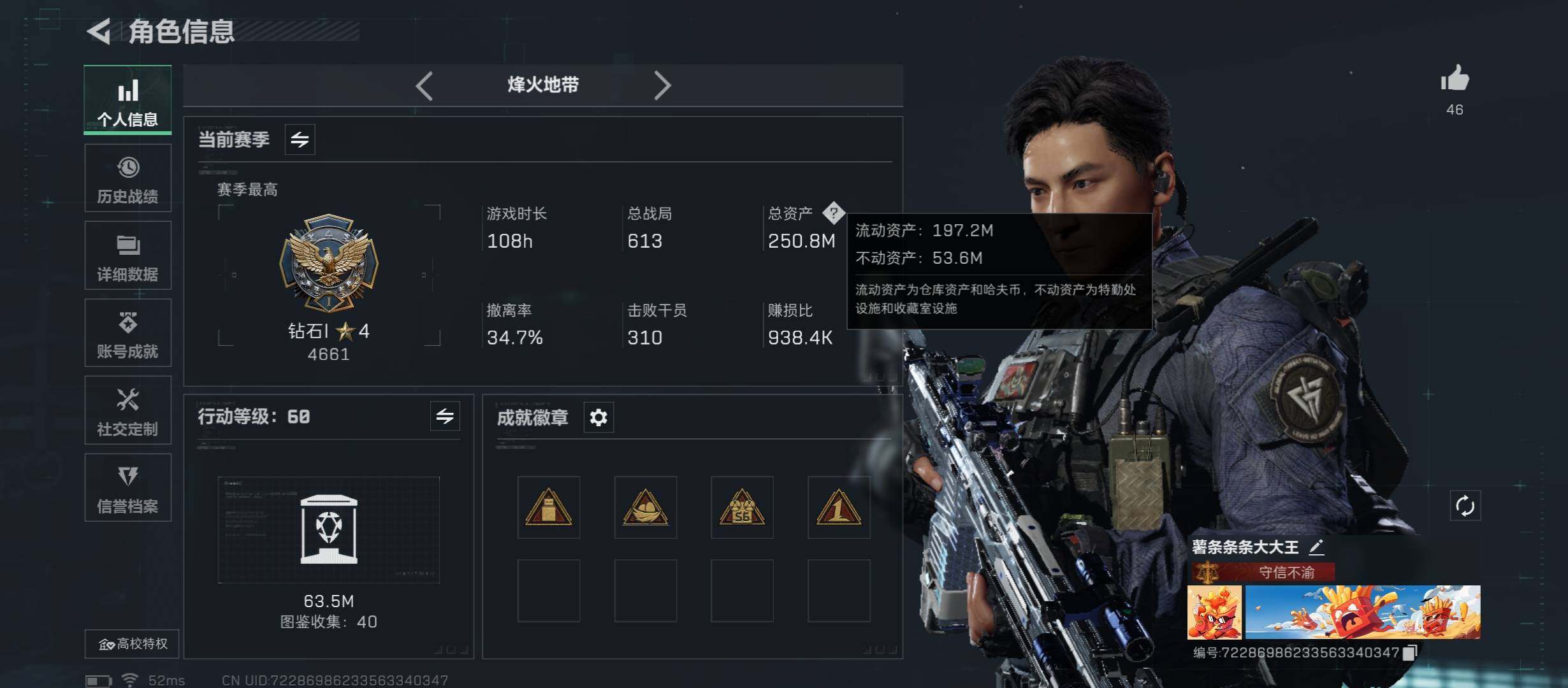This screenshot has width=1568, height=688.
Task: Click the 高校特权 button
Action: pos(132,644)
